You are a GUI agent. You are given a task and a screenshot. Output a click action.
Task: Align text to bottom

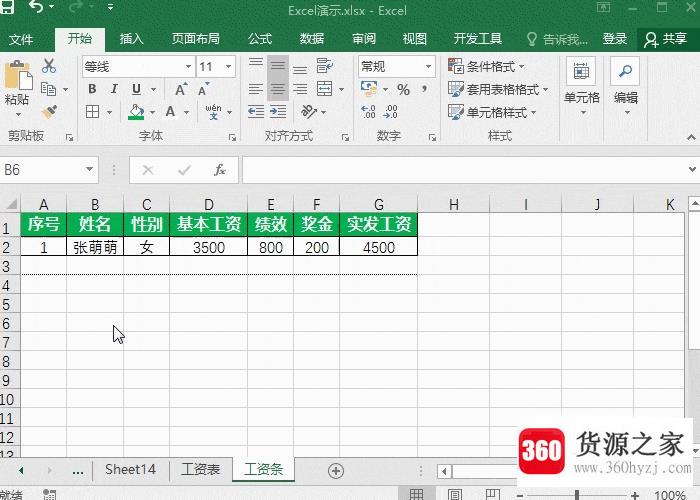coord(300,70)
